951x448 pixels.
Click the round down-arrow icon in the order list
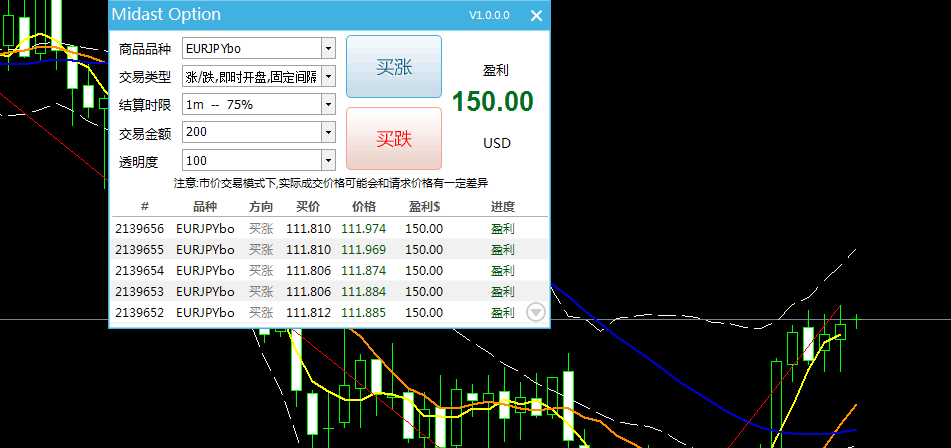tap(537, 312)
